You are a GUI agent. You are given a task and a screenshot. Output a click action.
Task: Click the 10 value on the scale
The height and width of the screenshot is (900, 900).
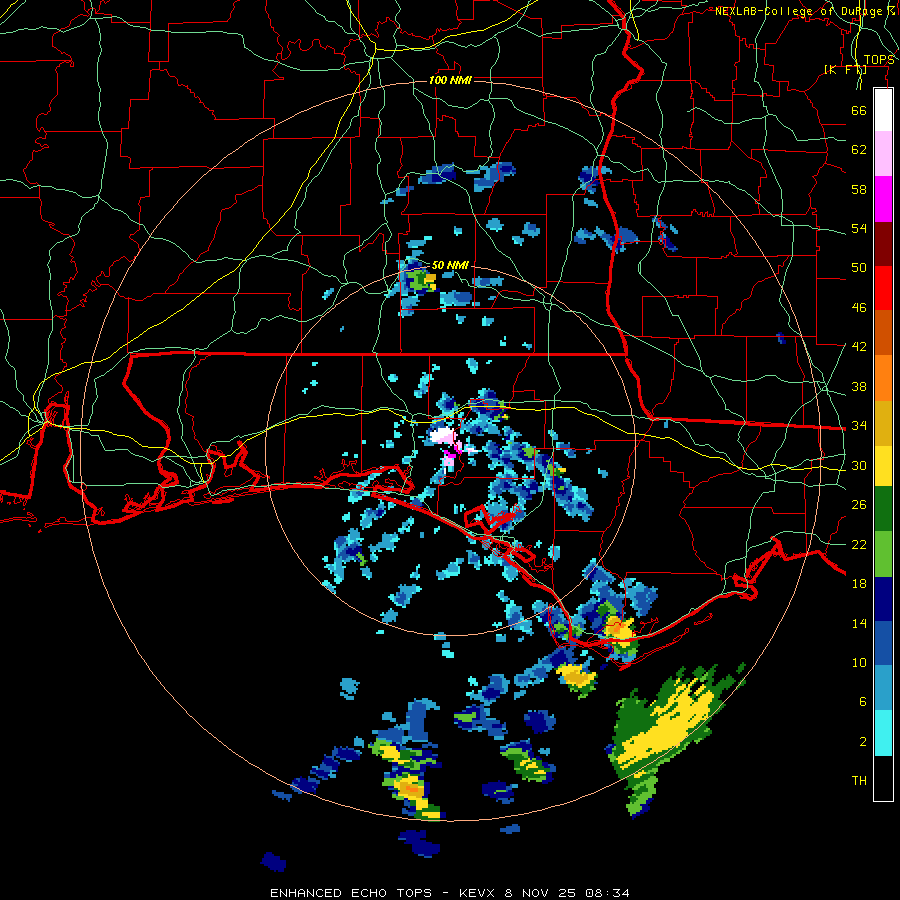tap(859, 662)
